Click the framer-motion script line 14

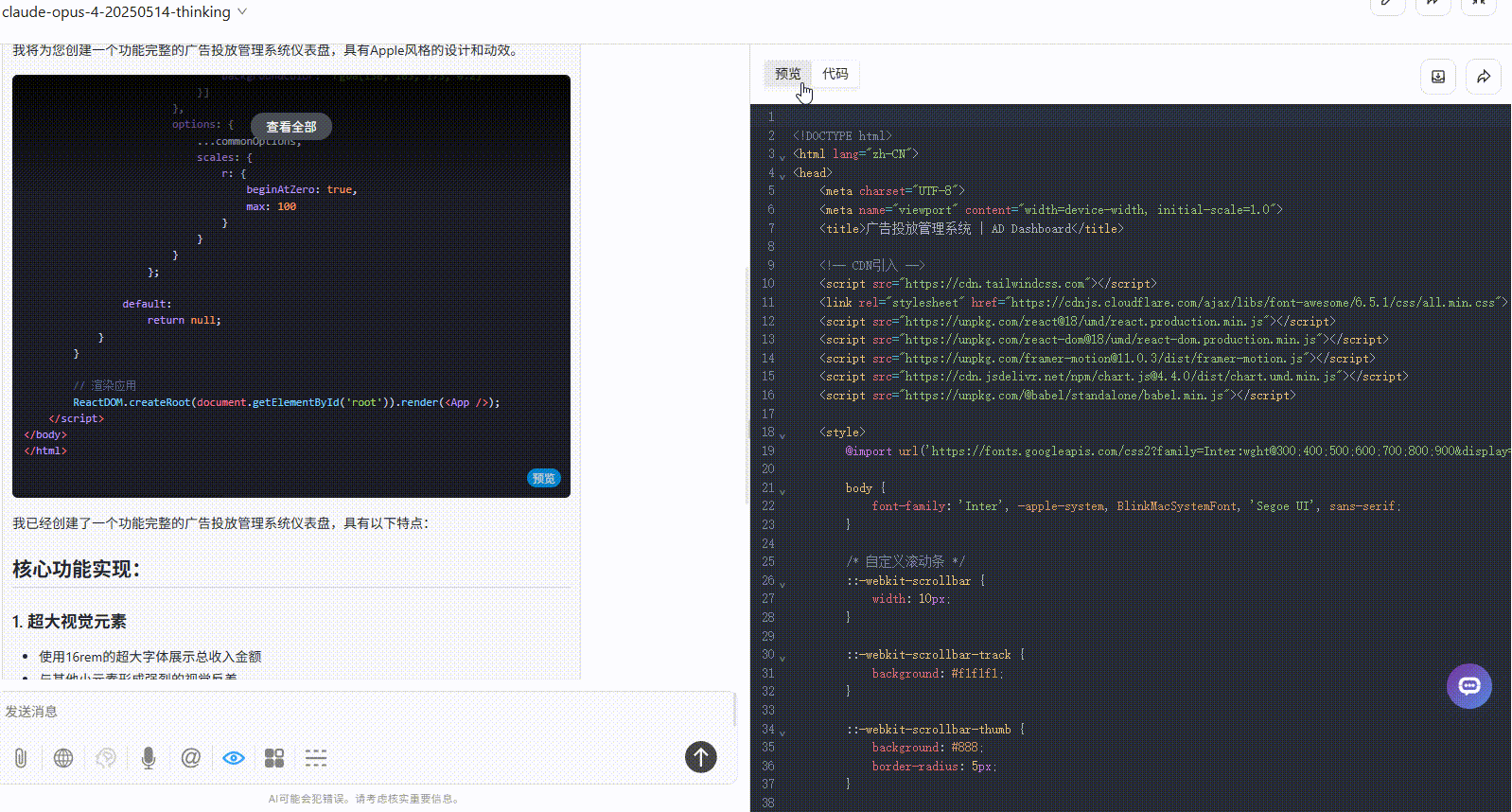[1098, 359]
